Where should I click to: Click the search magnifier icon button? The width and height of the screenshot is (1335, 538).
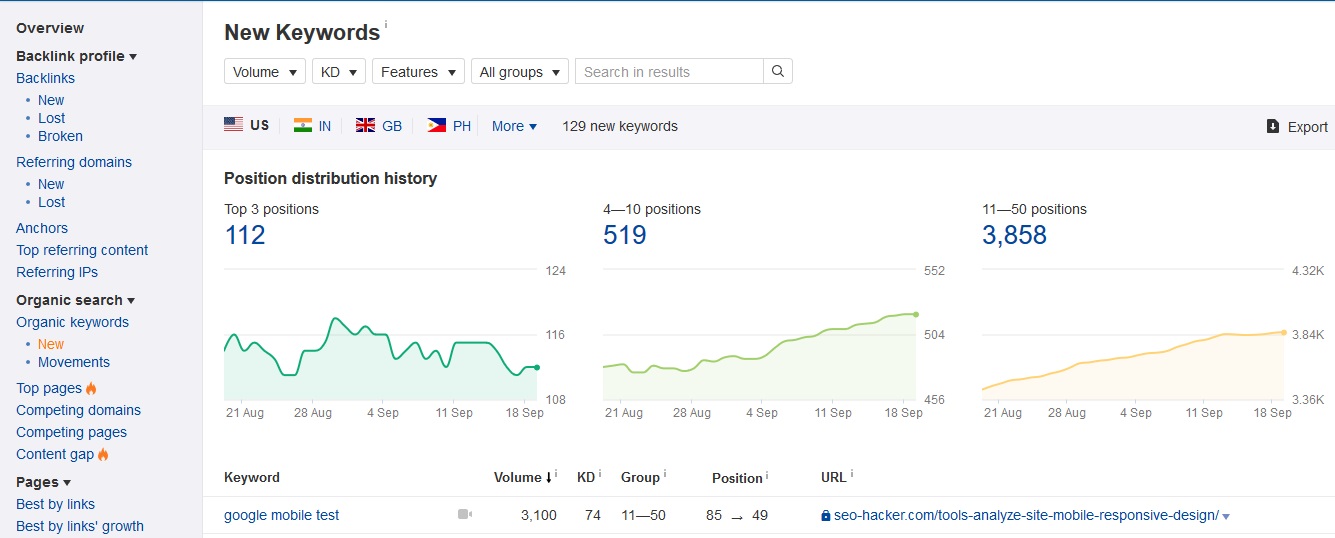[778, 72]
